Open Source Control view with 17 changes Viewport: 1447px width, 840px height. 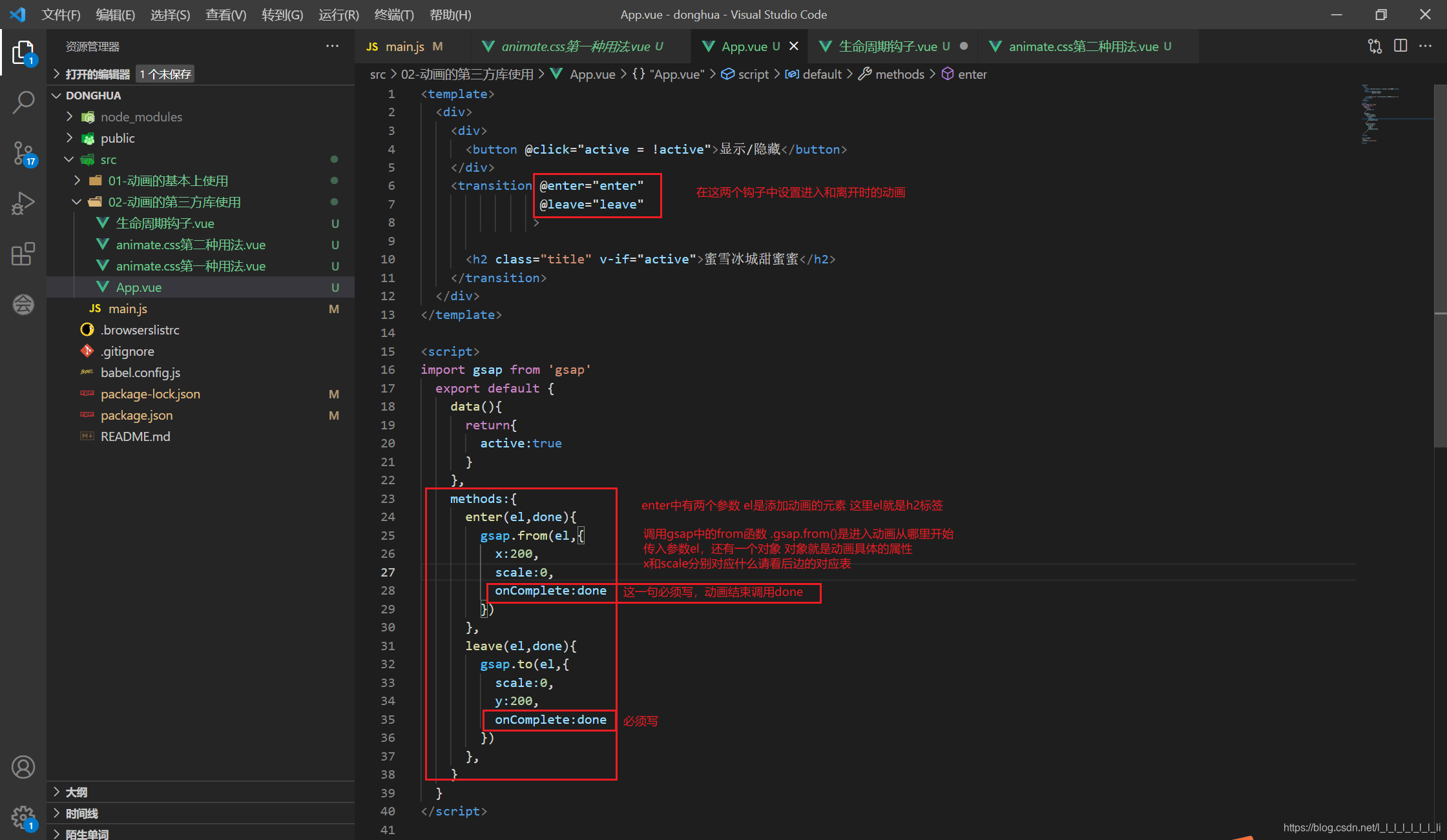point(23,154)
